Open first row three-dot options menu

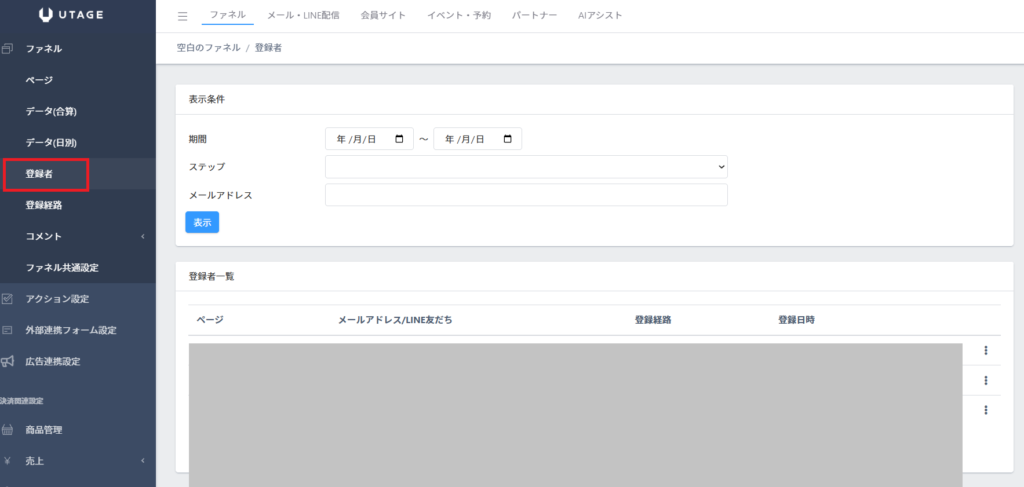pos(986,350)
